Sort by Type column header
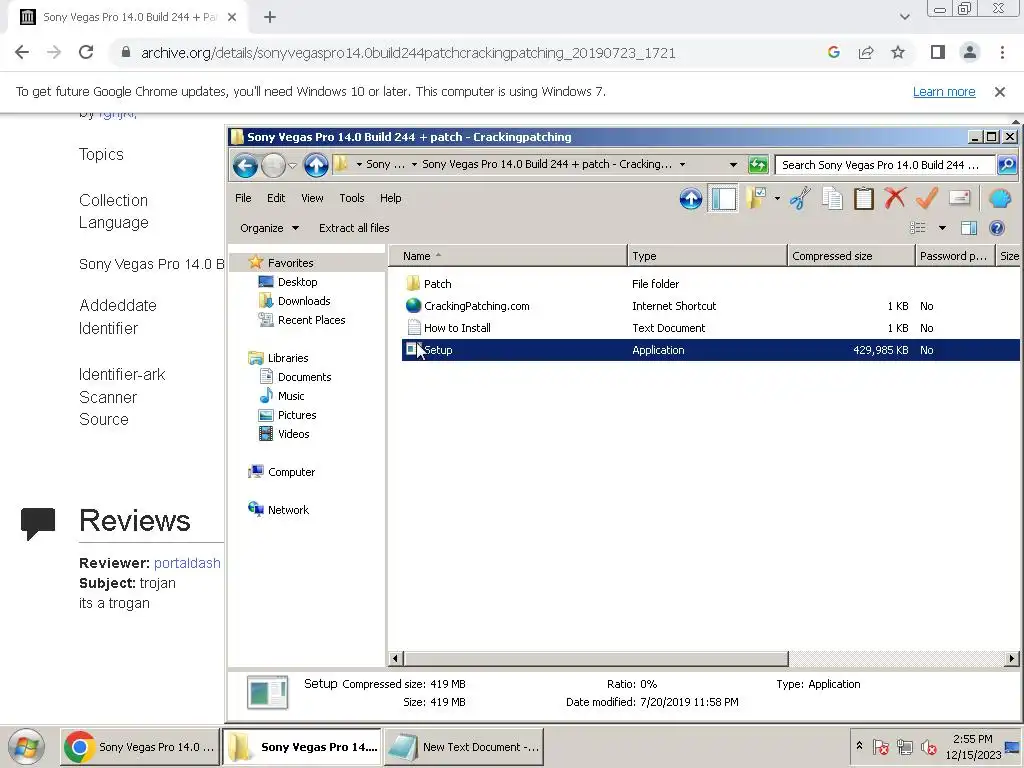Screen dimensions: 1024x768 [x=707, y=256]
